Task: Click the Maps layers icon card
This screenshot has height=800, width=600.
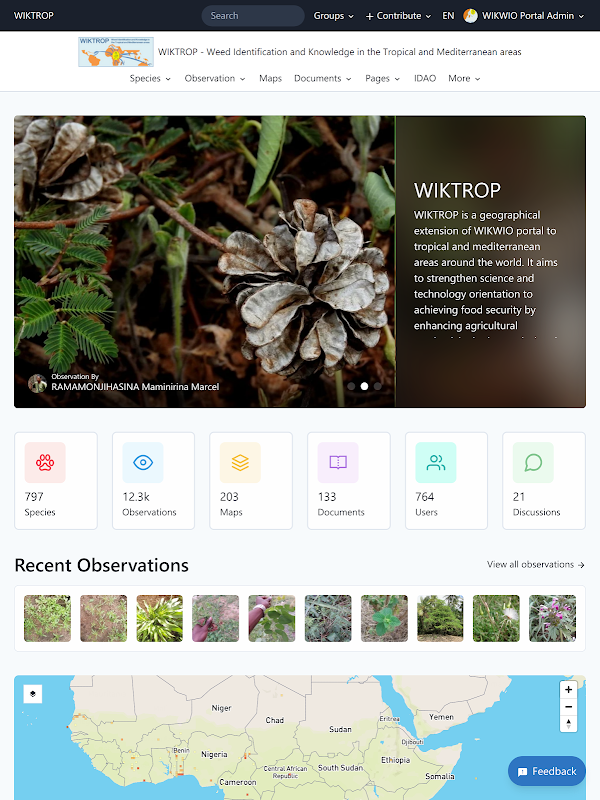Action: [251, 481]
